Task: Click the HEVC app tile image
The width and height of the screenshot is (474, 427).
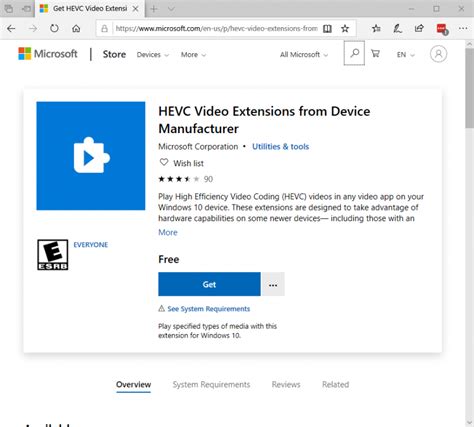Action: (x=91, y=156)
